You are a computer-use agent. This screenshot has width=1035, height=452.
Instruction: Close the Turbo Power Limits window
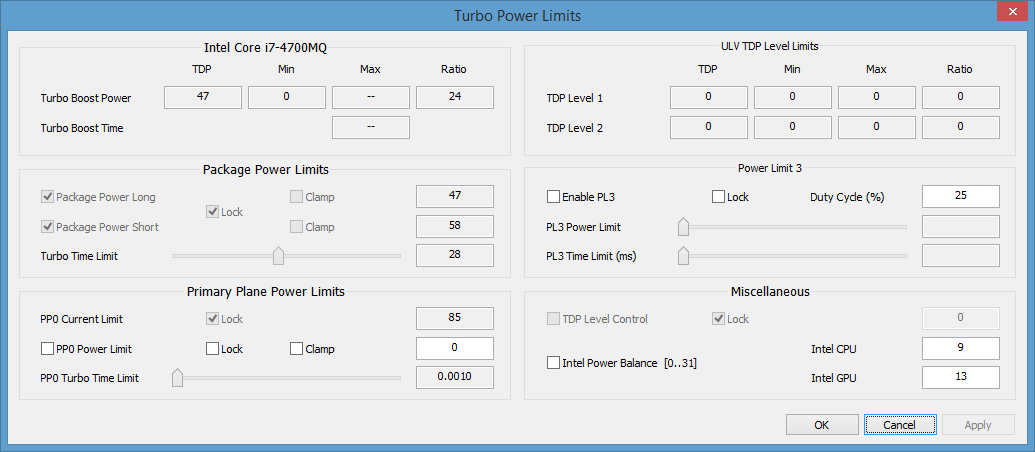click(x=1011, y=11)
